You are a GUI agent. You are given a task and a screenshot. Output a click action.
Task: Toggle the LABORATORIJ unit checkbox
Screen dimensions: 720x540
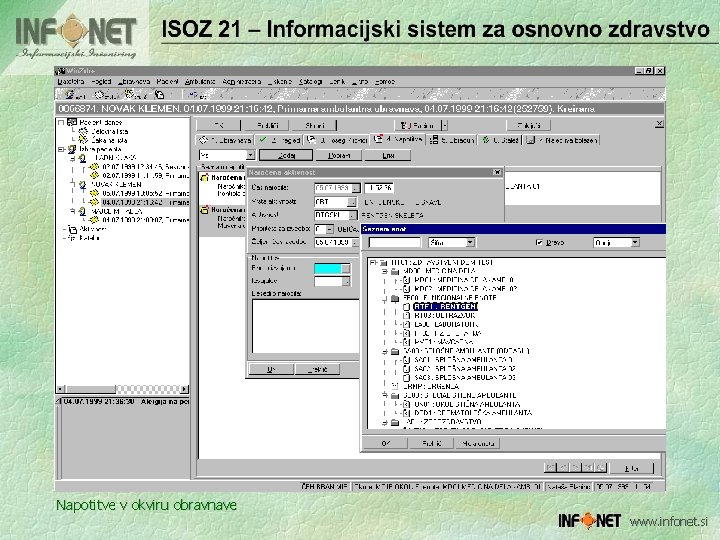406,325
